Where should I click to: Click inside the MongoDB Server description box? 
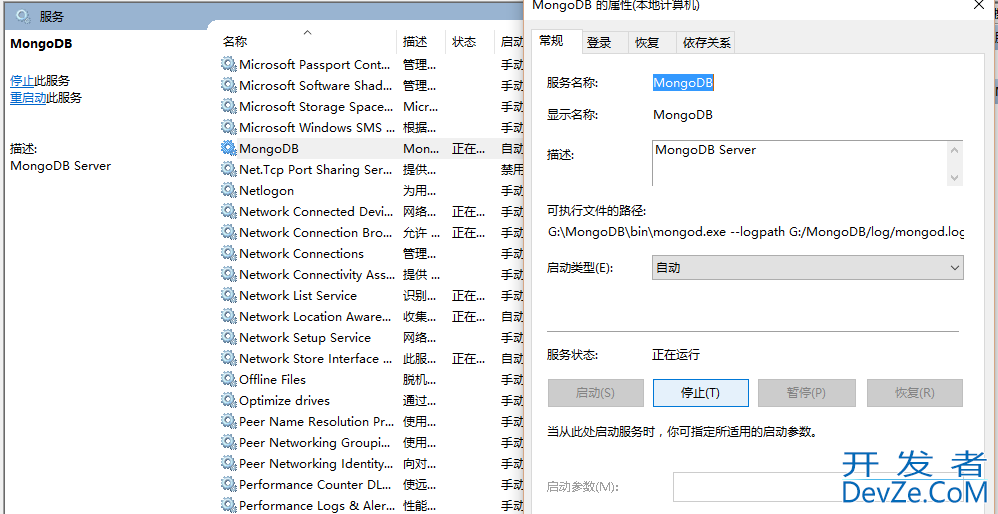click(x=800, y=163)
